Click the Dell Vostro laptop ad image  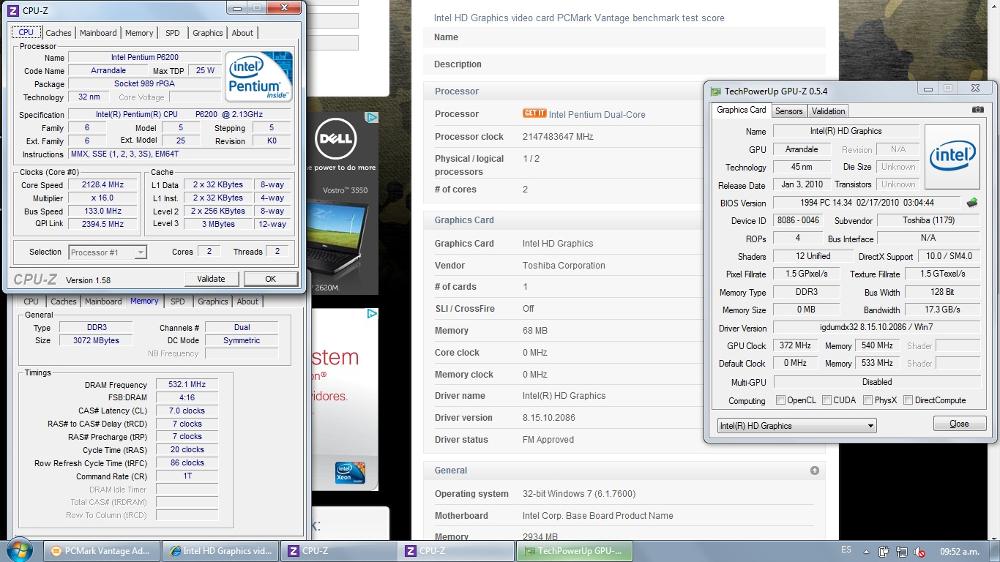336,237
